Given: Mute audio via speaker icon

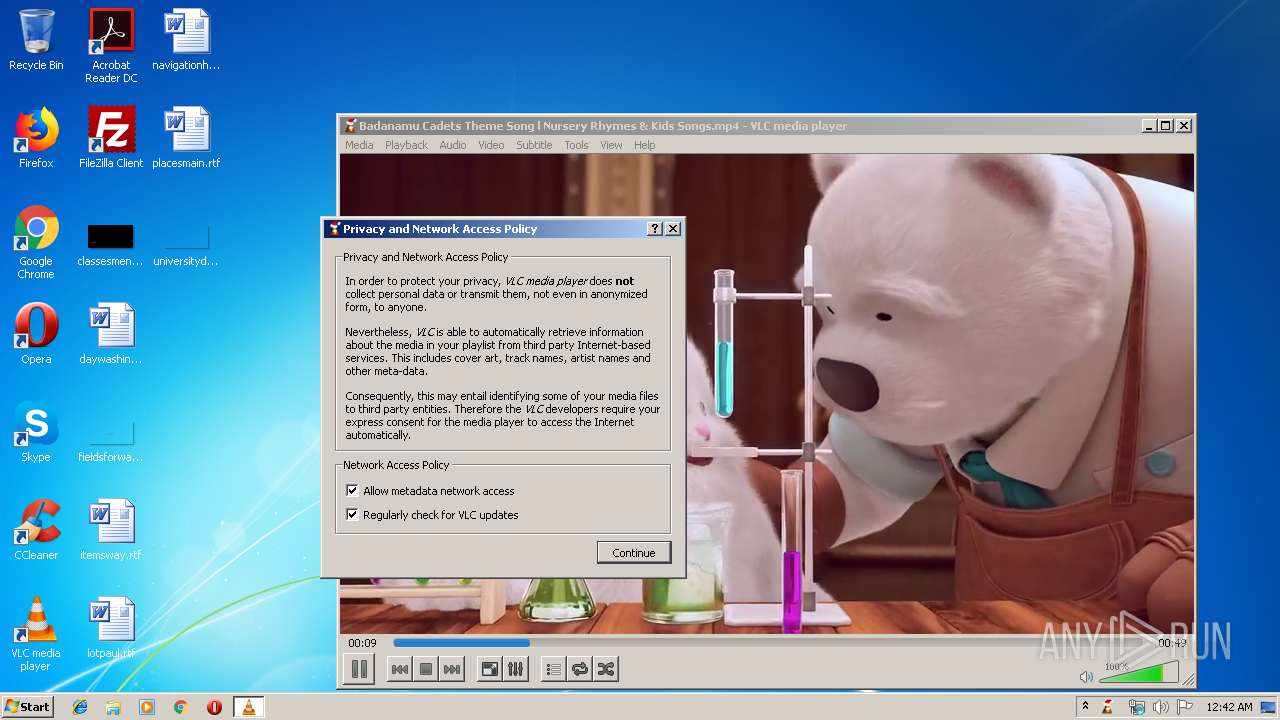Looking at the screenshot, I should point(1087,676).
